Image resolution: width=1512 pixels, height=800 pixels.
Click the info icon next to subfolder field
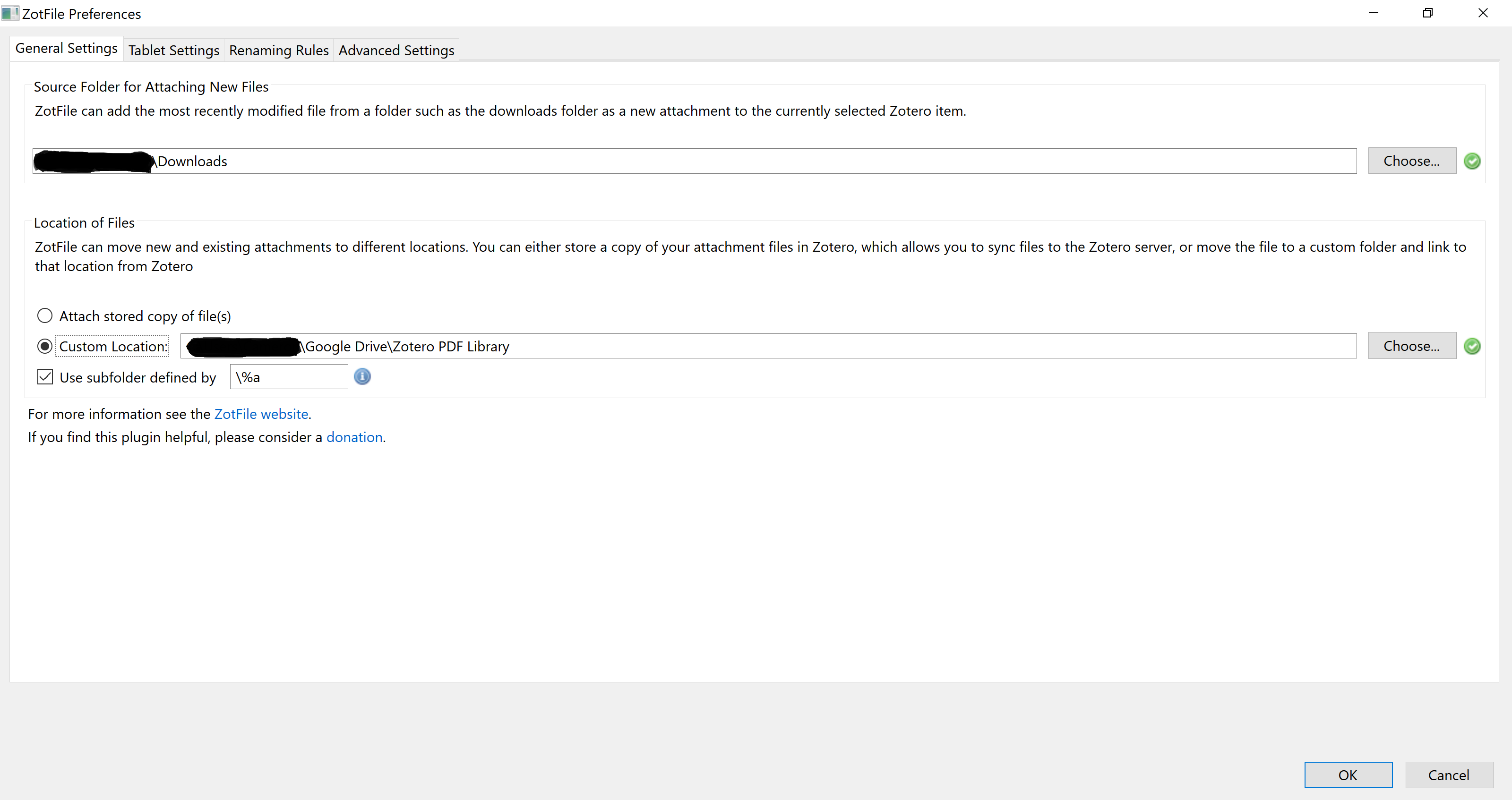[362, 376]
